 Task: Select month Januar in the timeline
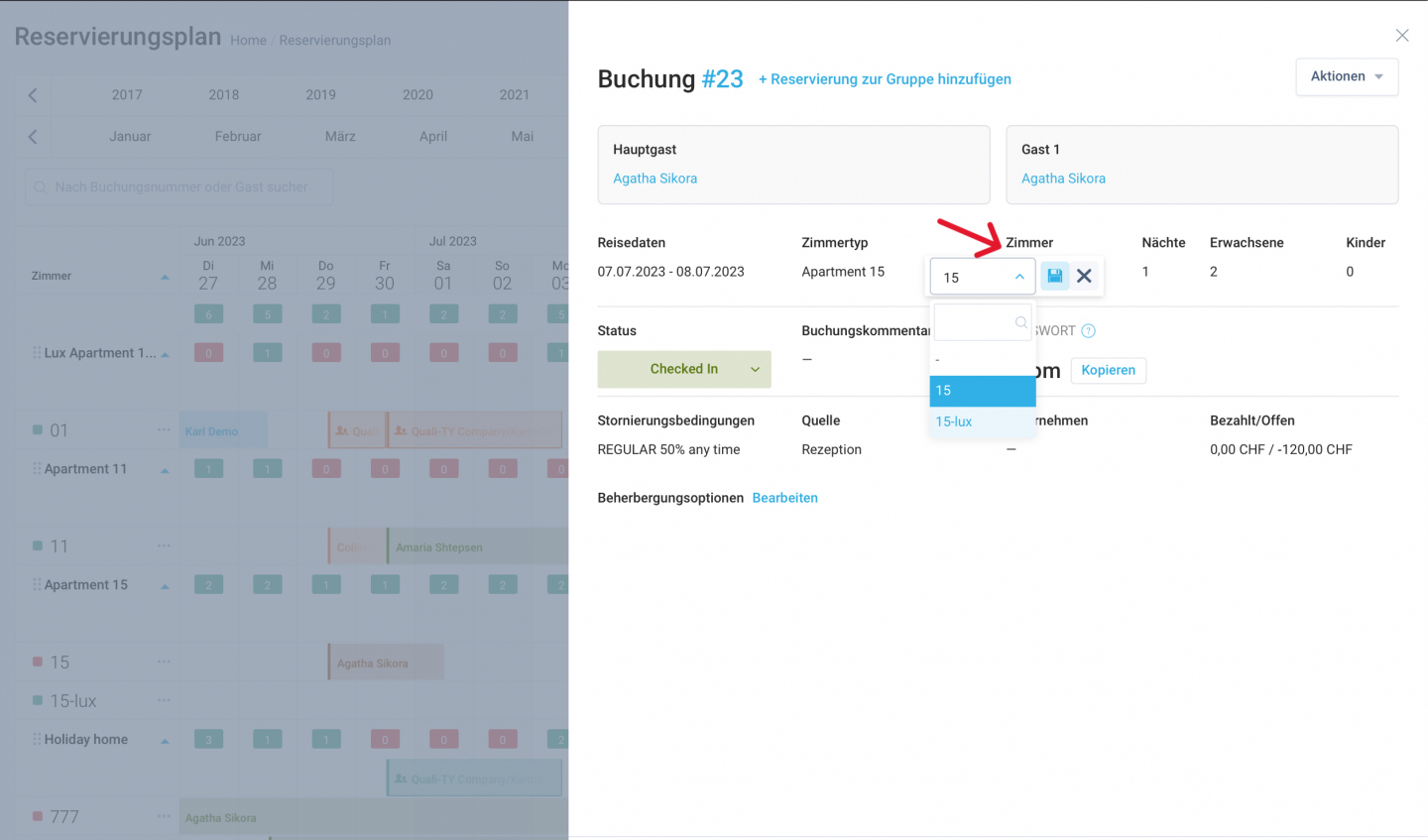pos(130,137)
